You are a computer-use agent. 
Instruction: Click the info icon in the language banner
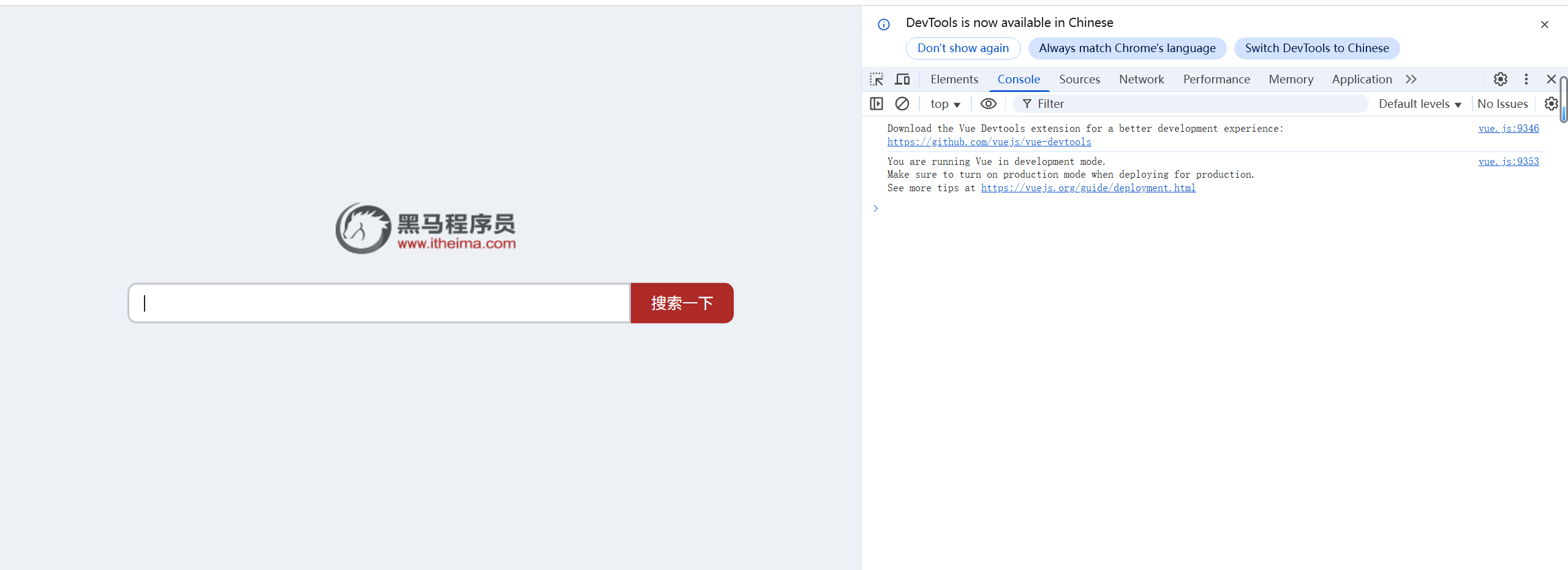pyautogui.click(x=884, y=25)
